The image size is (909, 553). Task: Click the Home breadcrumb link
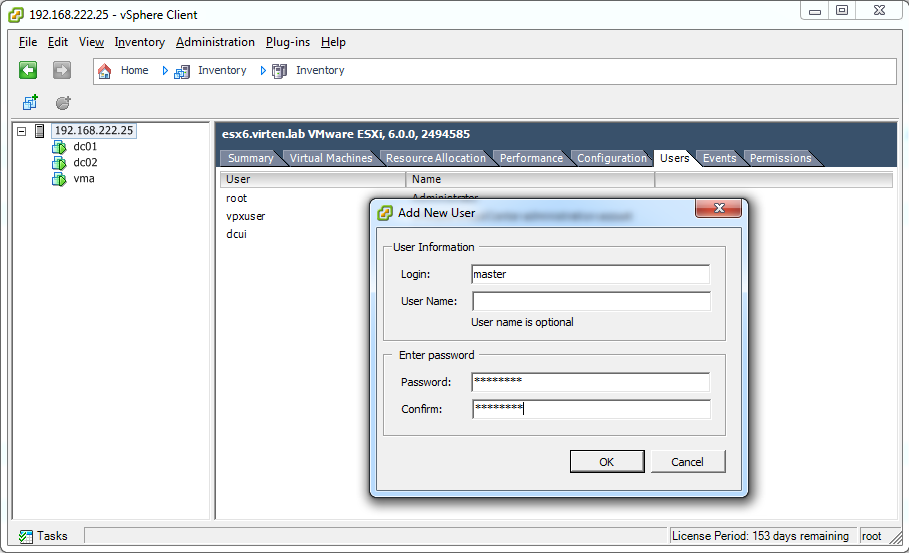pyautogui.click(x=134, y=70)
